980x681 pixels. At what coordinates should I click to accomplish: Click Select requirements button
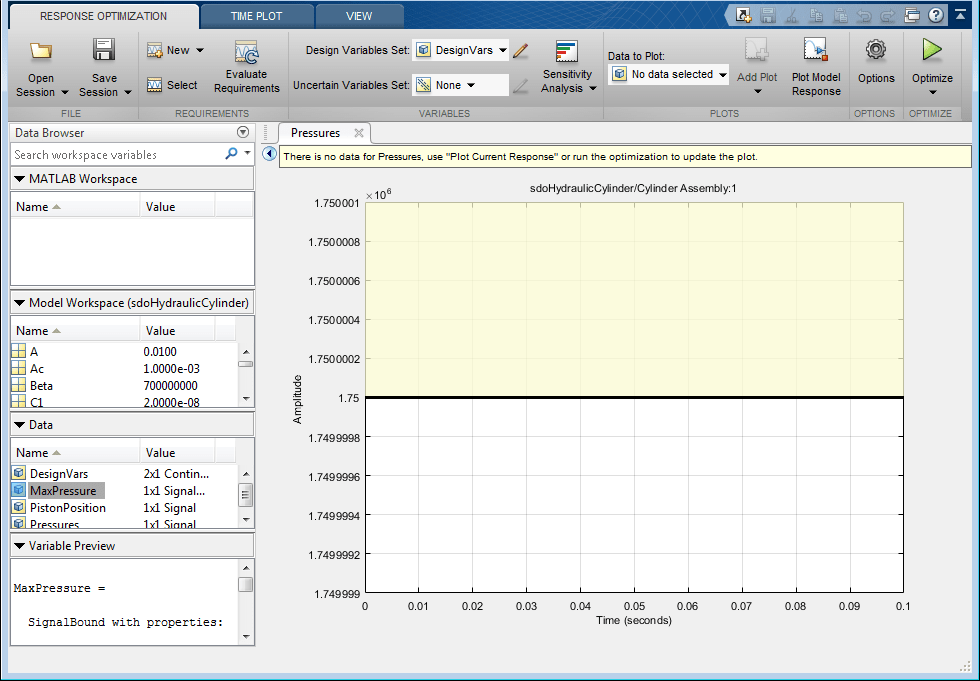tap(172, 85)
